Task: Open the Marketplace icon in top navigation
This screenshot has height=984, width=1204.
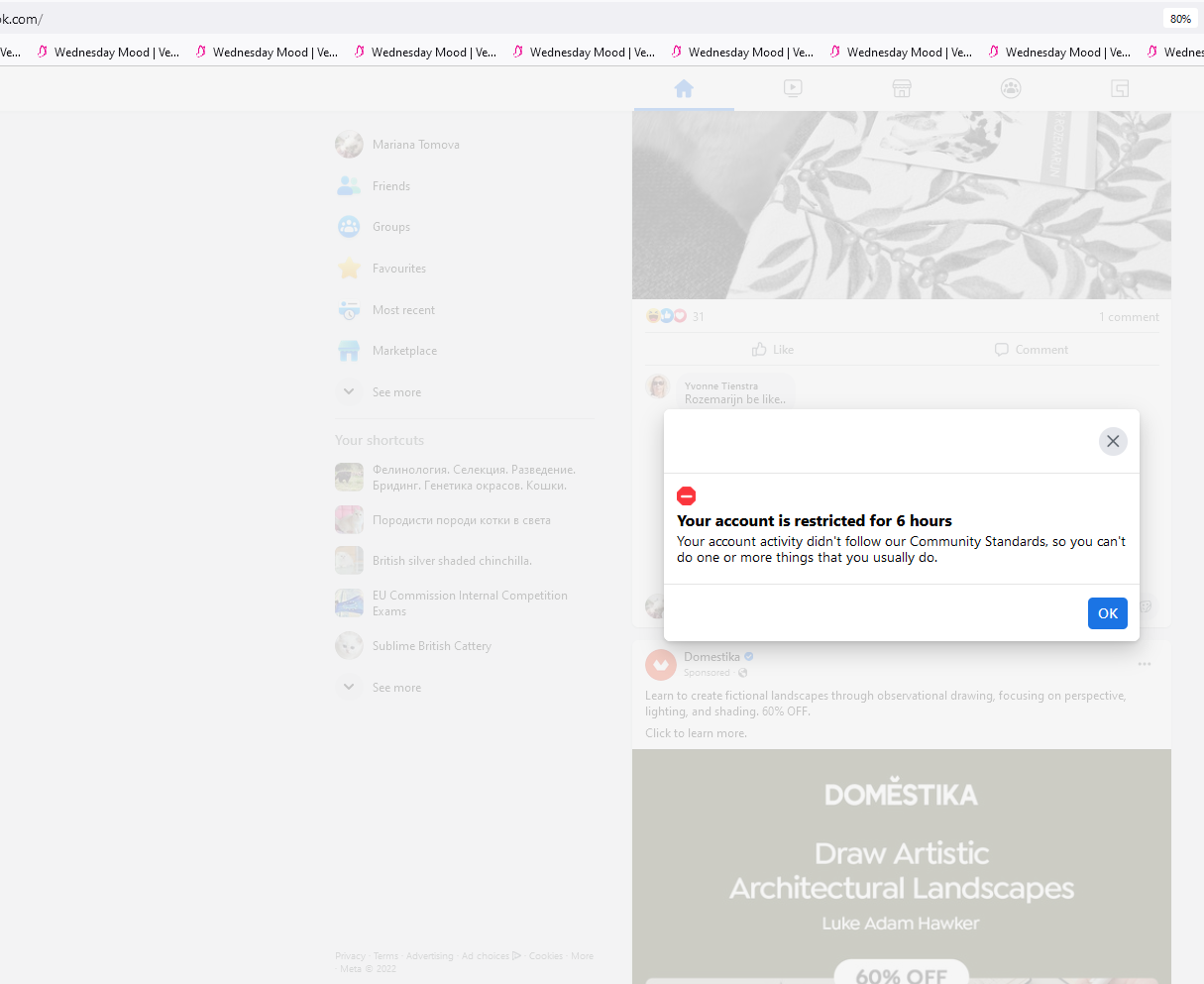Action: point(902,88)
